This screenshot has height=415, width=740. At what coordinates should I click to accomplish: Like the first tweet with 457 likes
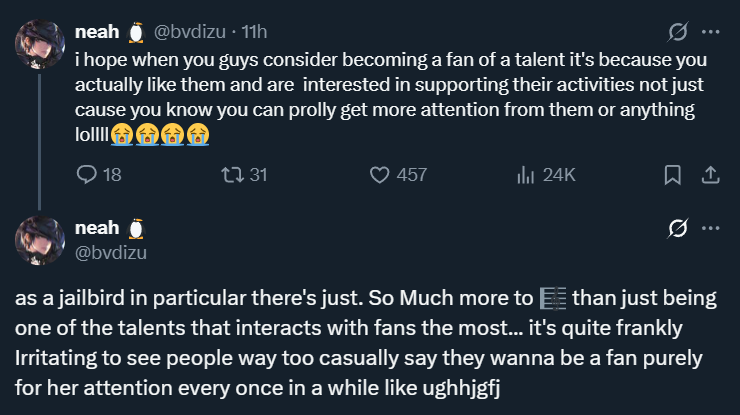click(379, 174)
